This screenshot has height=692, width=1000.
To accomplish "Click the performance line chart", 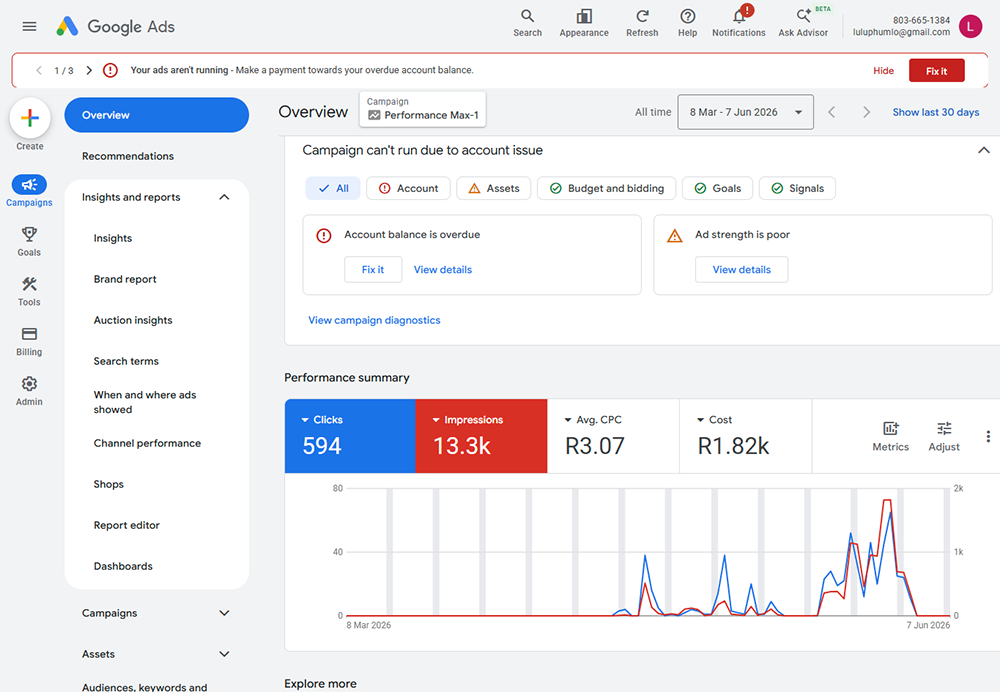I will coord(646,552).
